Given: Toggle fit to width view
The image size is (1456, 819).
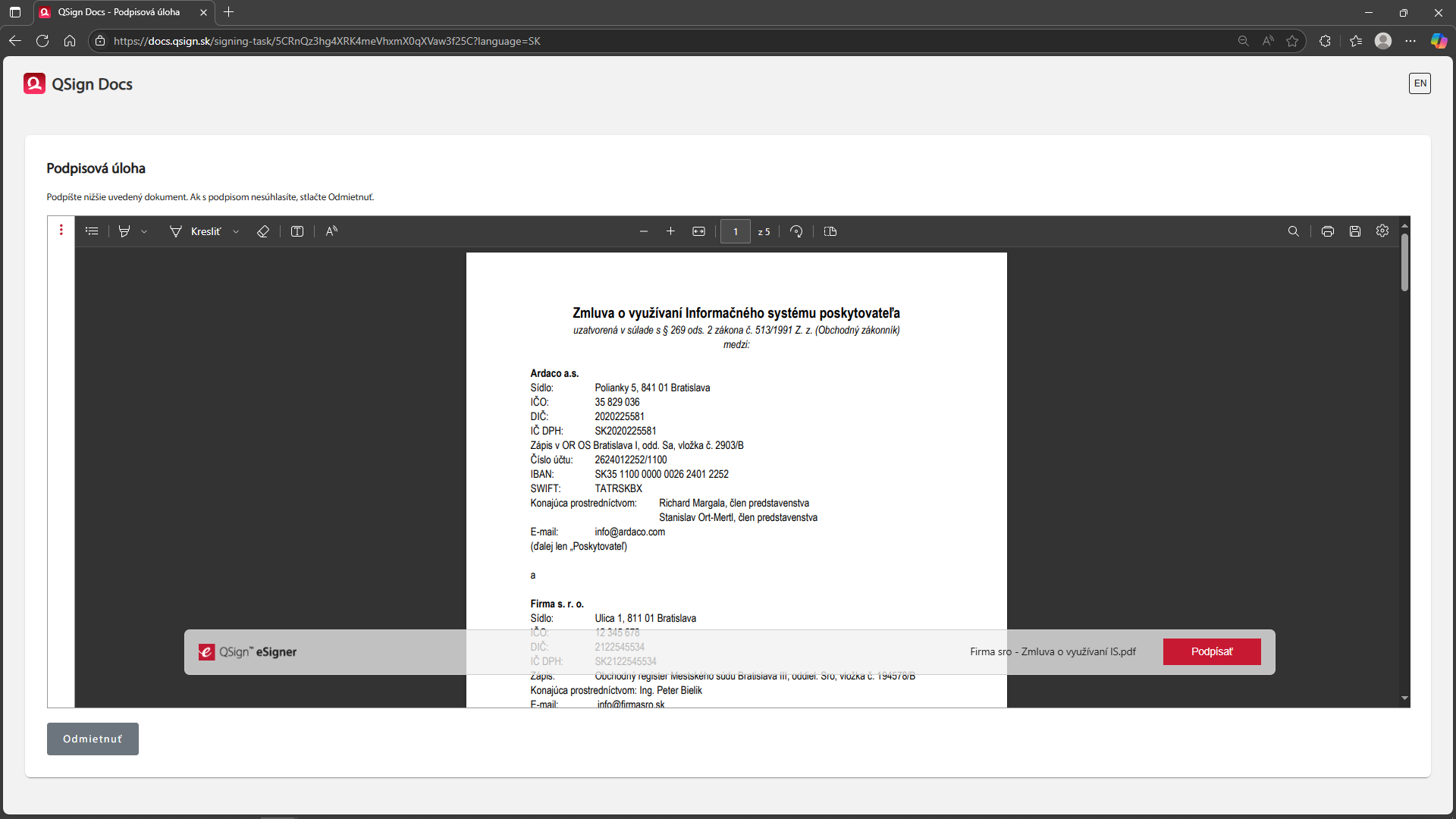Looking at the screenshot, I should point(698,231).
